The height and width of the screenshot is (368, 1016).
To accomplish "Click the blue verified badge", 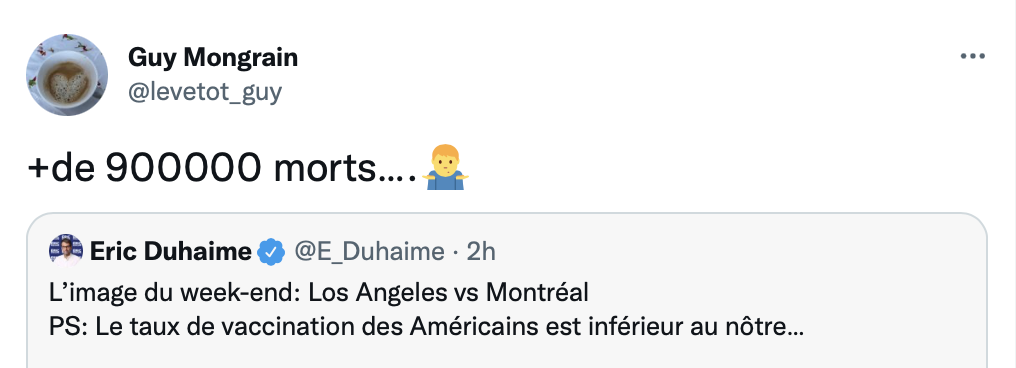I will click(271, 251).
